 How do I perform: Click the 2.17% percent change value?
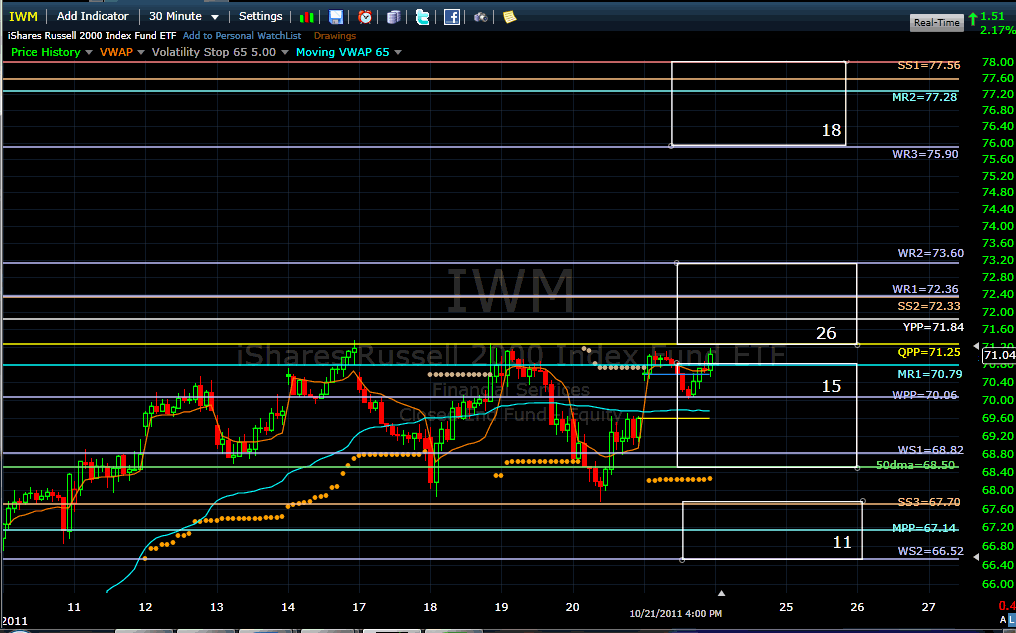pos(998,30)
